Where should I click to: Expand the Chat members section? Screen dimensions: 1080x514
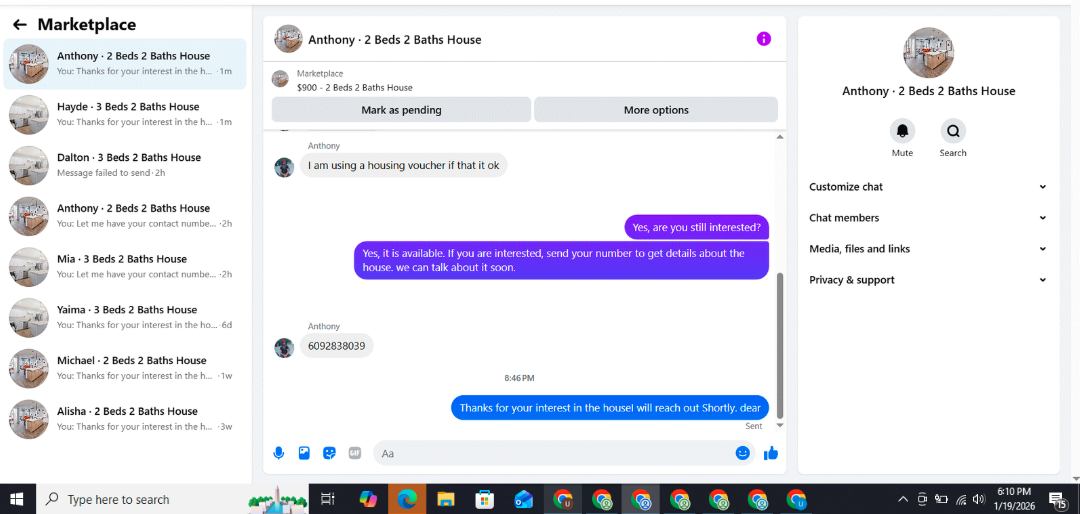click(928, 218)
